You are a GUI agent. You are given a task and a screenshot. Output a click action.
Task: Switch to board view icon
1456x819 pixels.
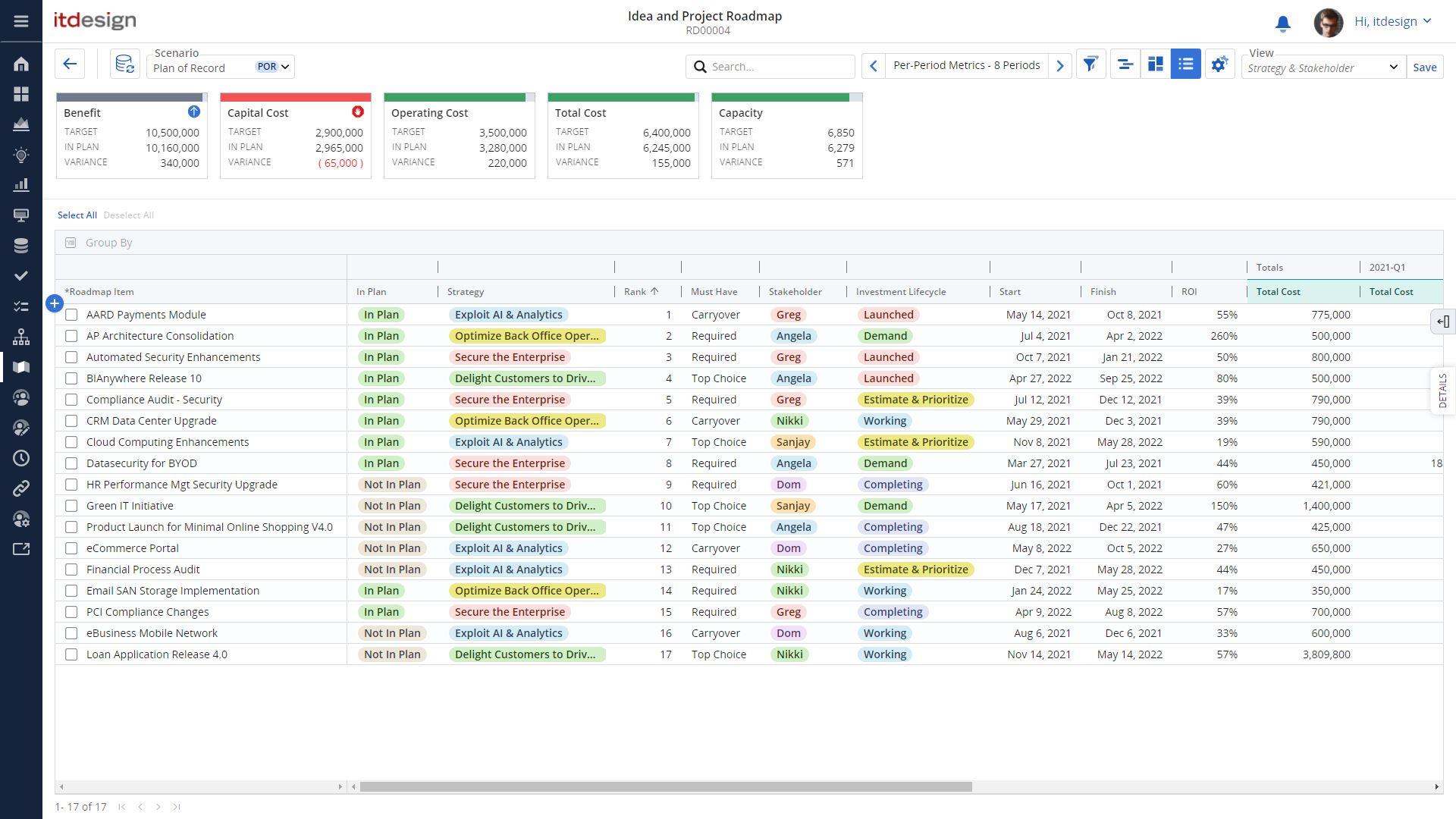click(1156, 64)
